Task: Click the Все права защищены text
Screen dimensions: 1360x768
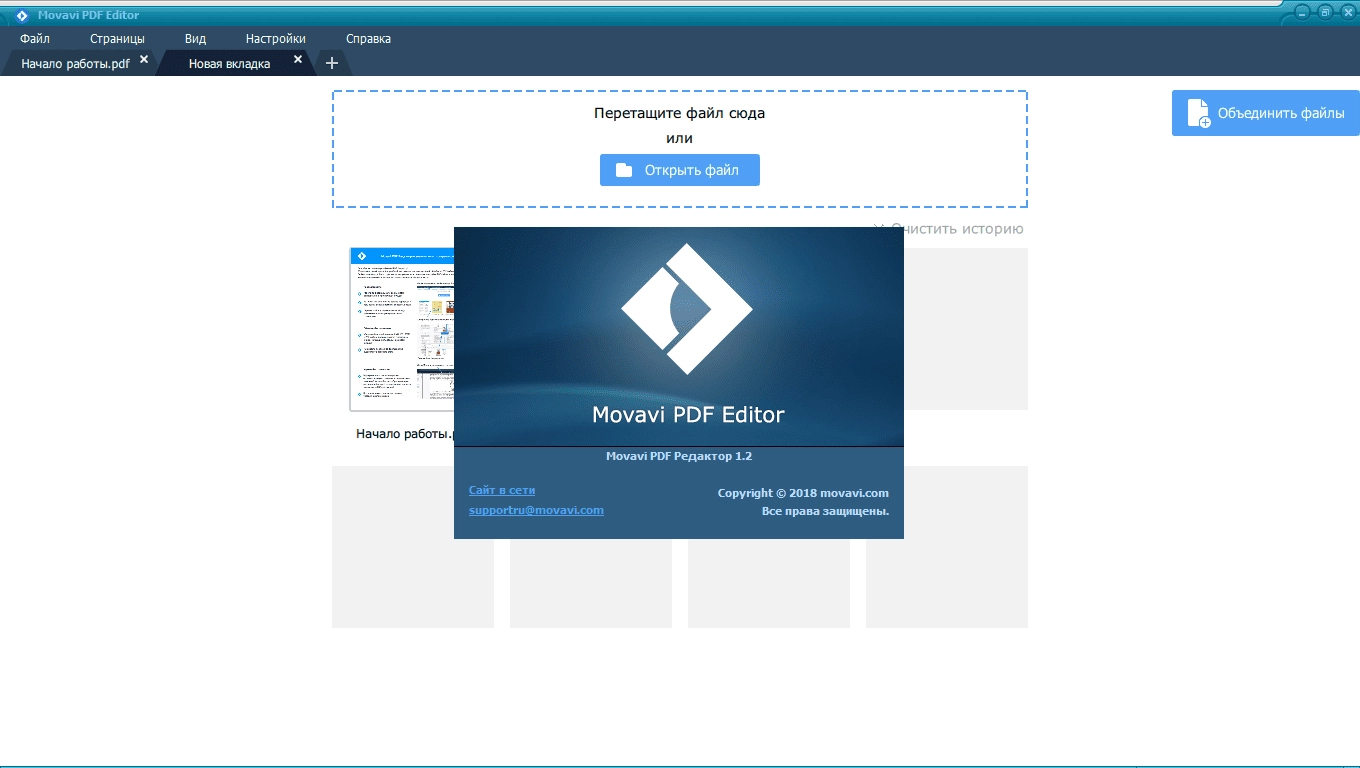Action: [x=826, y=511]
